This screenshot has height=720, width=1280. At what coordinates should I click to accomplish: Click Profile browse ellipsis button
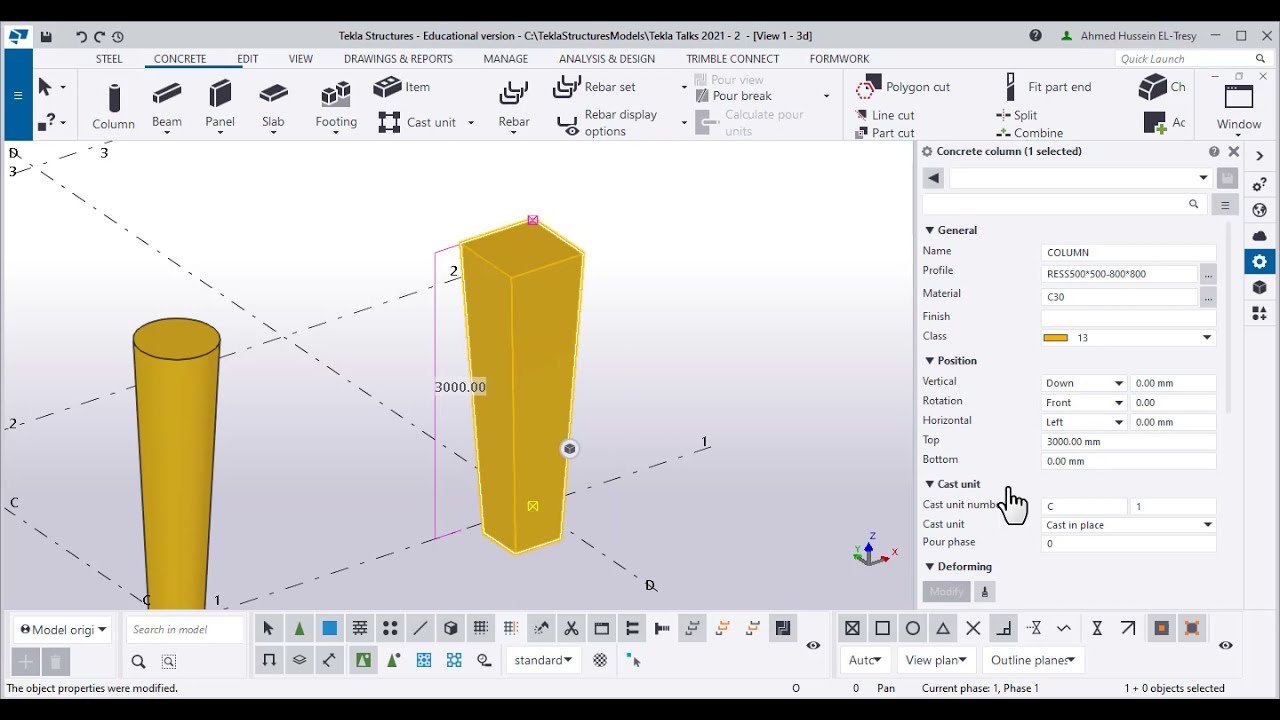(x=1208, y=274)
